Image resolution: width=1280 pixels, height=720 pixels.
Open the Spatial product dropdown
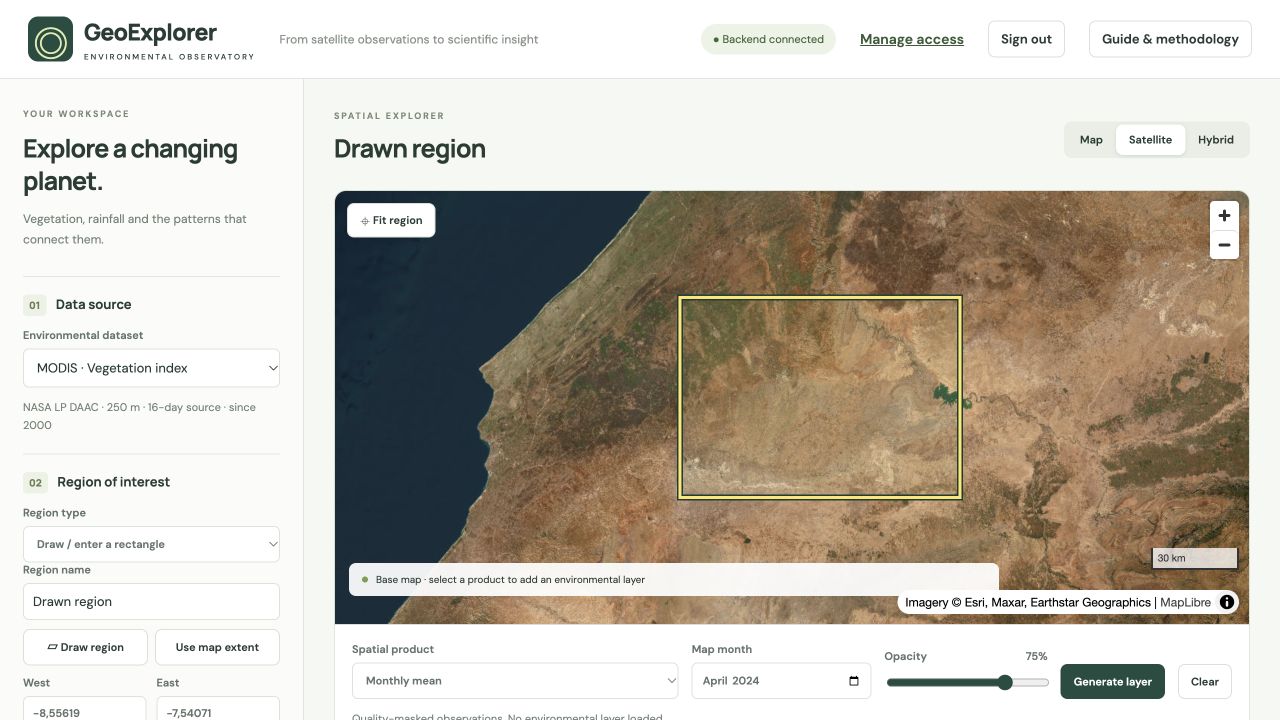(x=515, y=681)
